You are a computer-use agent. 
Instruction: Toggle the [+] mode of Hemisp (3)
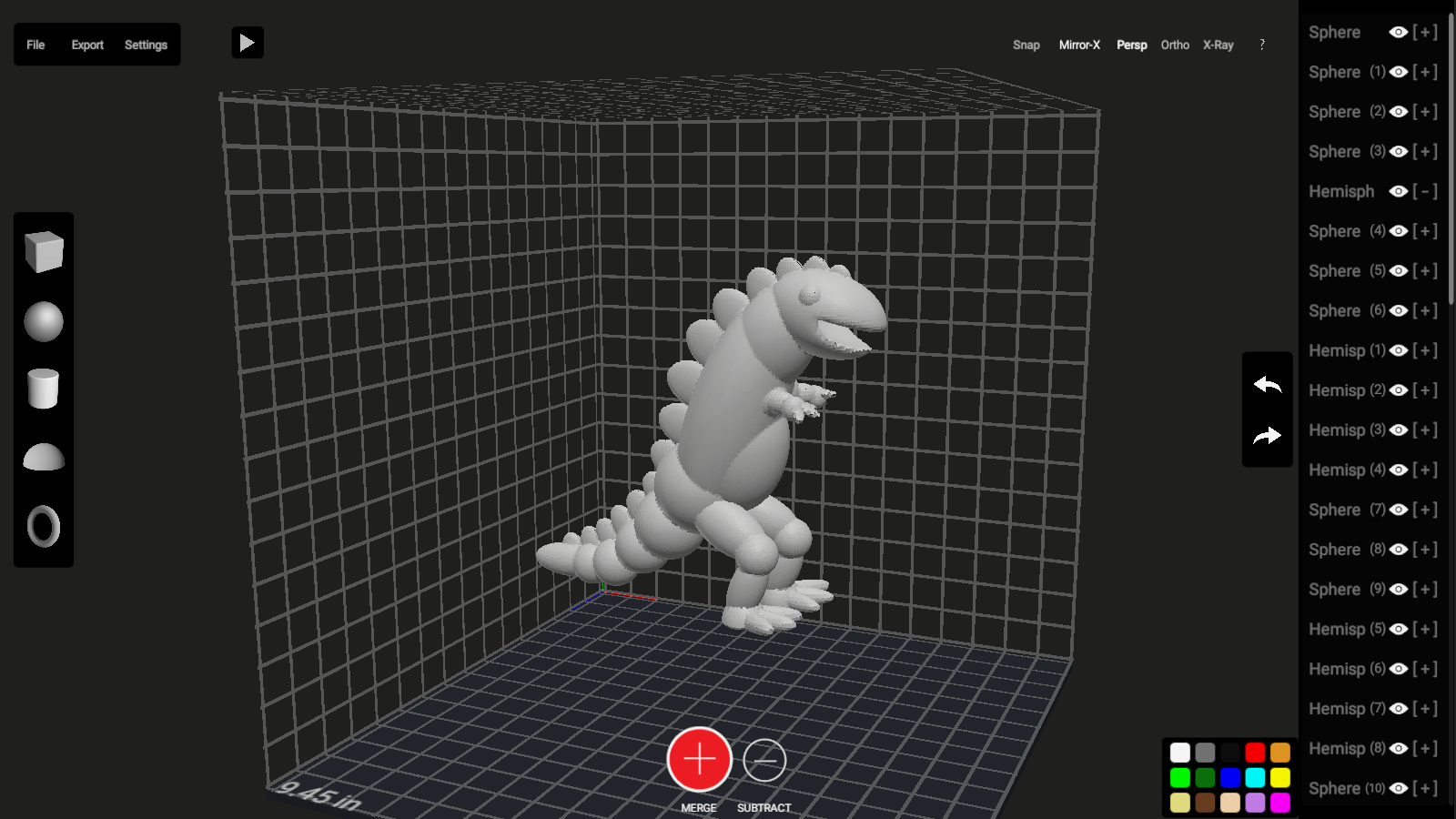[1425, 430]
